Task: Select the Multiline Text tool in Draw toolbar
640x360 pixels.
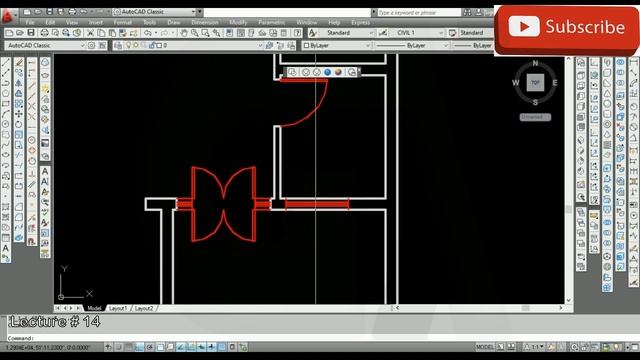Action: [6, 248]
